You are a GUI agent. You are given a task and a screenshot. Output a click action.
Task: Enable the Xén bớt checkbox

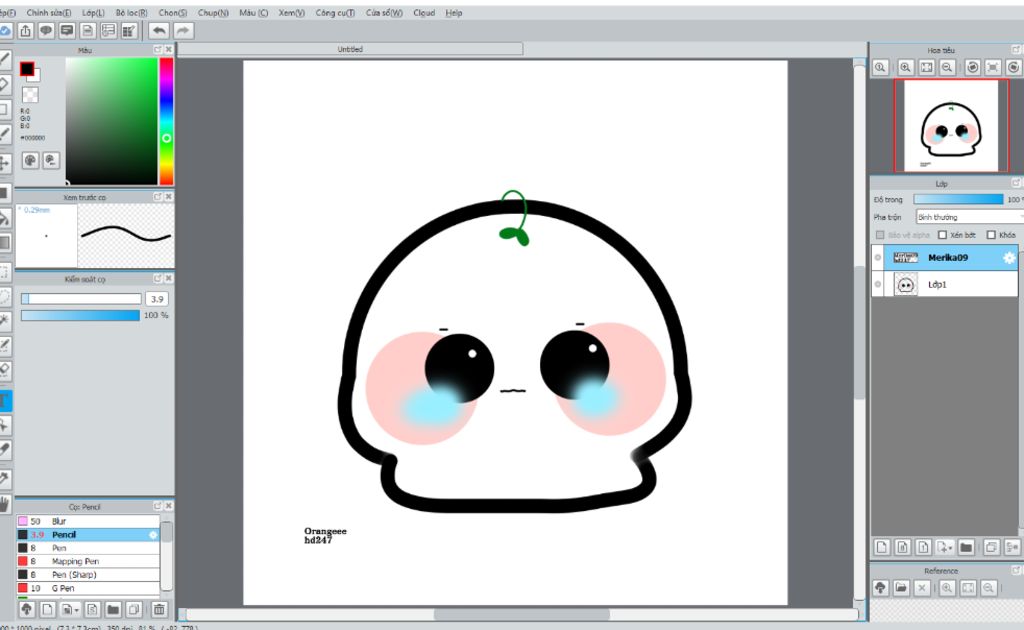942,235
